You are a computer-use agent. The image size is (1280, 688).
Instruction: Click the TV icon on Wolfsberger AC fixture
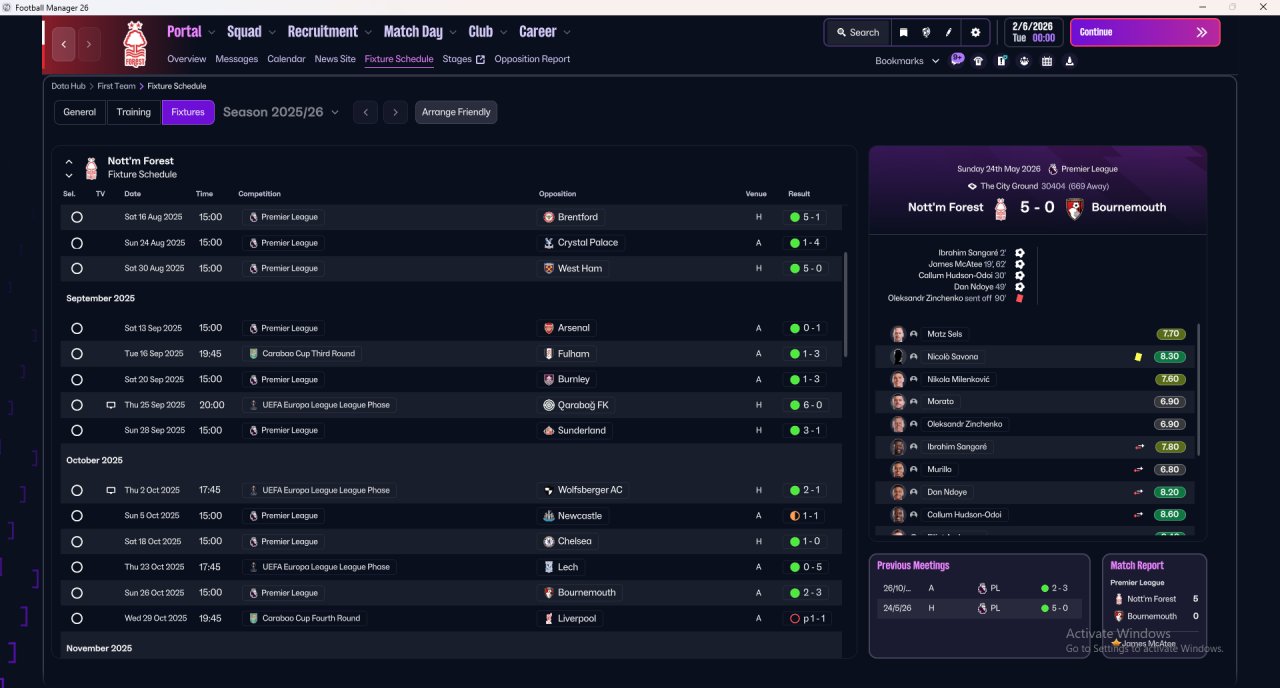(111, 490)
